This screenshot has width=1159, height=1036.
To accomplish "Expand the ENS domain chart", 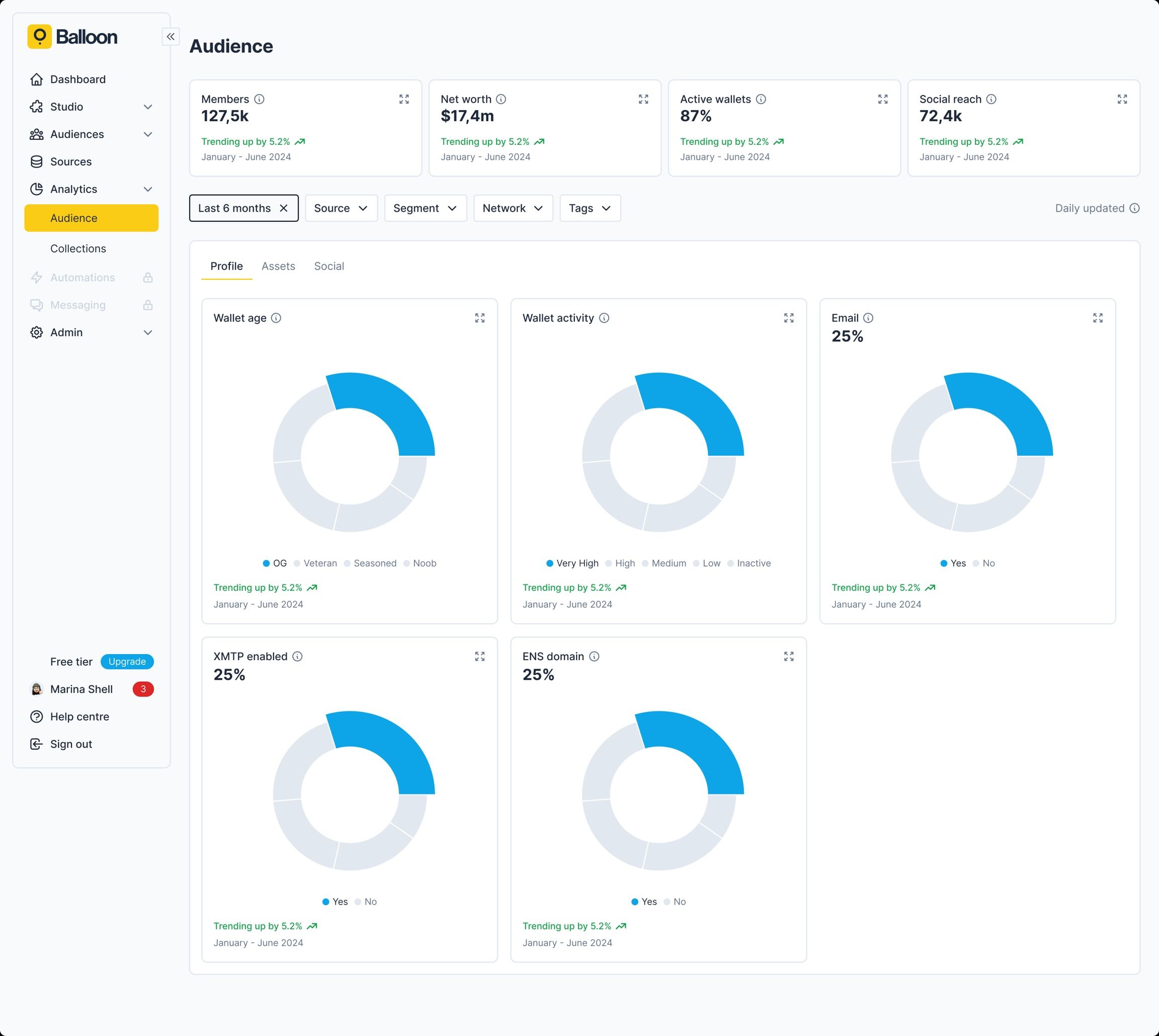I will pos(789,656).
